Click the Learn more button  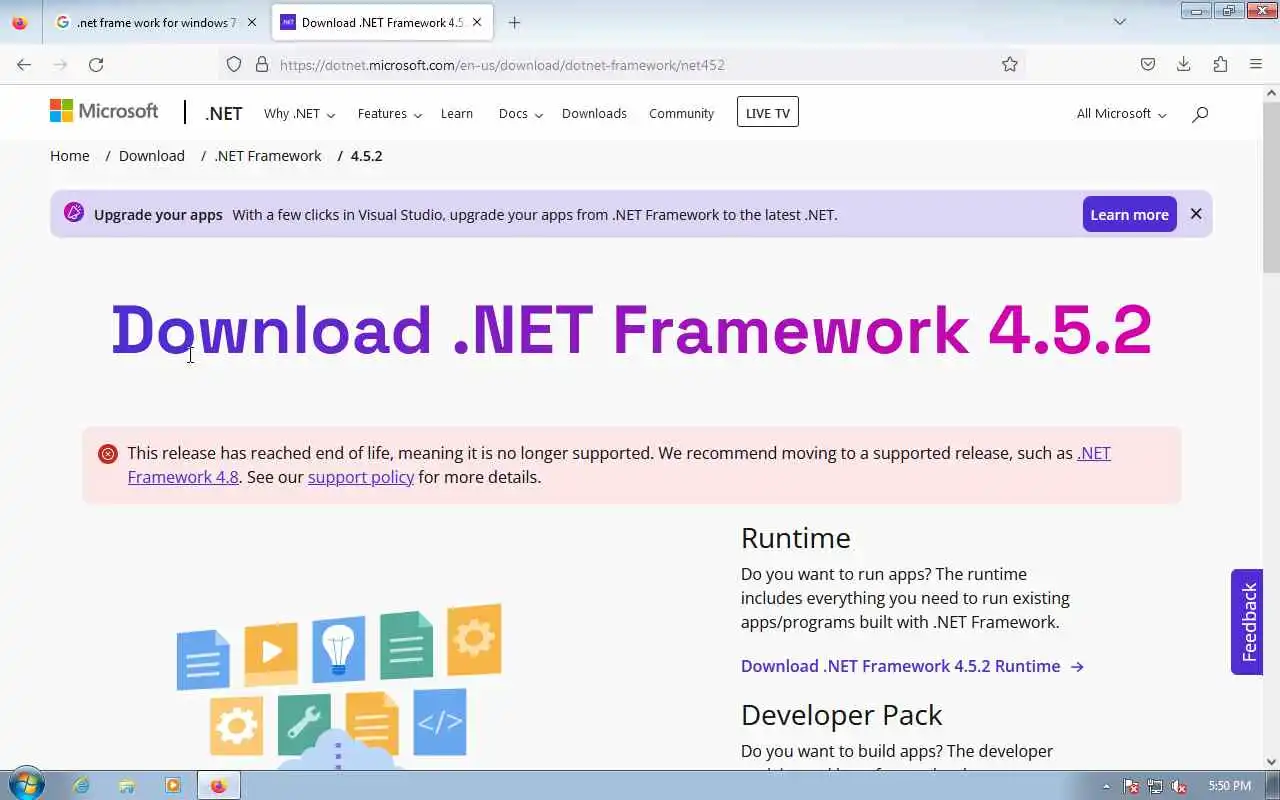(1129, 214)
